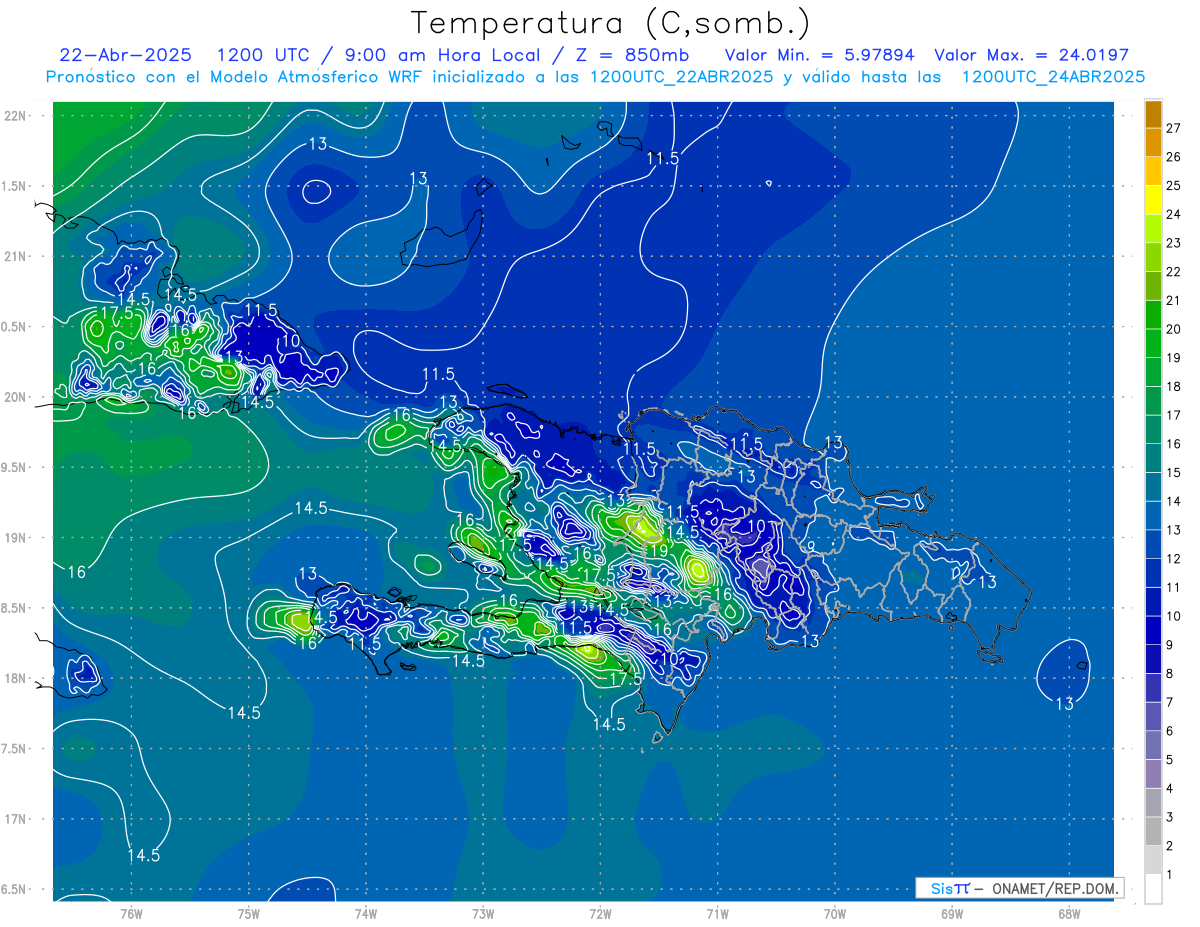The width and height of the screenshot is (1200, 927).
Task: Click longitude axis label '70W'
Action: pyautogui.click(x=835, y=914)
